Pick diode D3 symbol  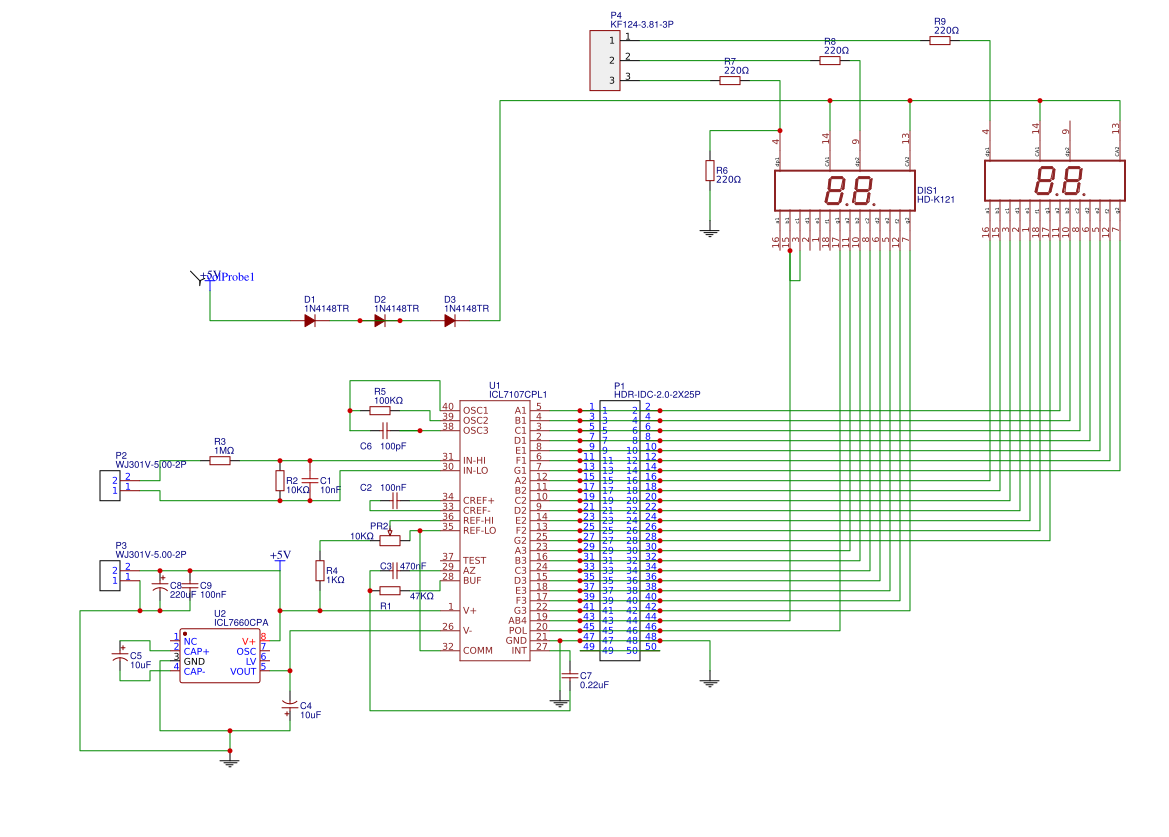click(450, 320)
